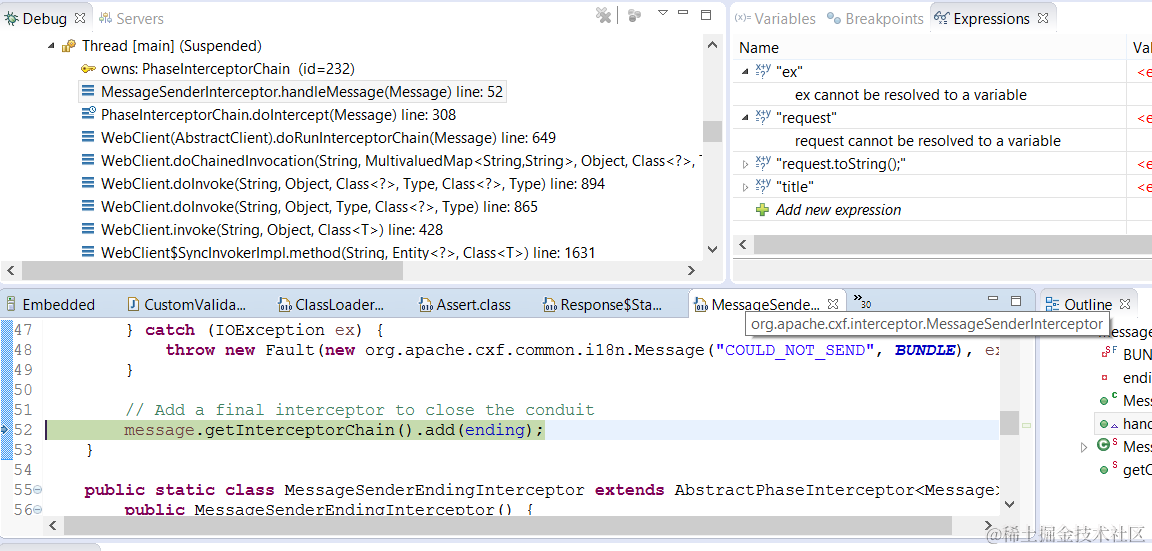Click Debug view scroll down arrow

(x=712, y=250)
